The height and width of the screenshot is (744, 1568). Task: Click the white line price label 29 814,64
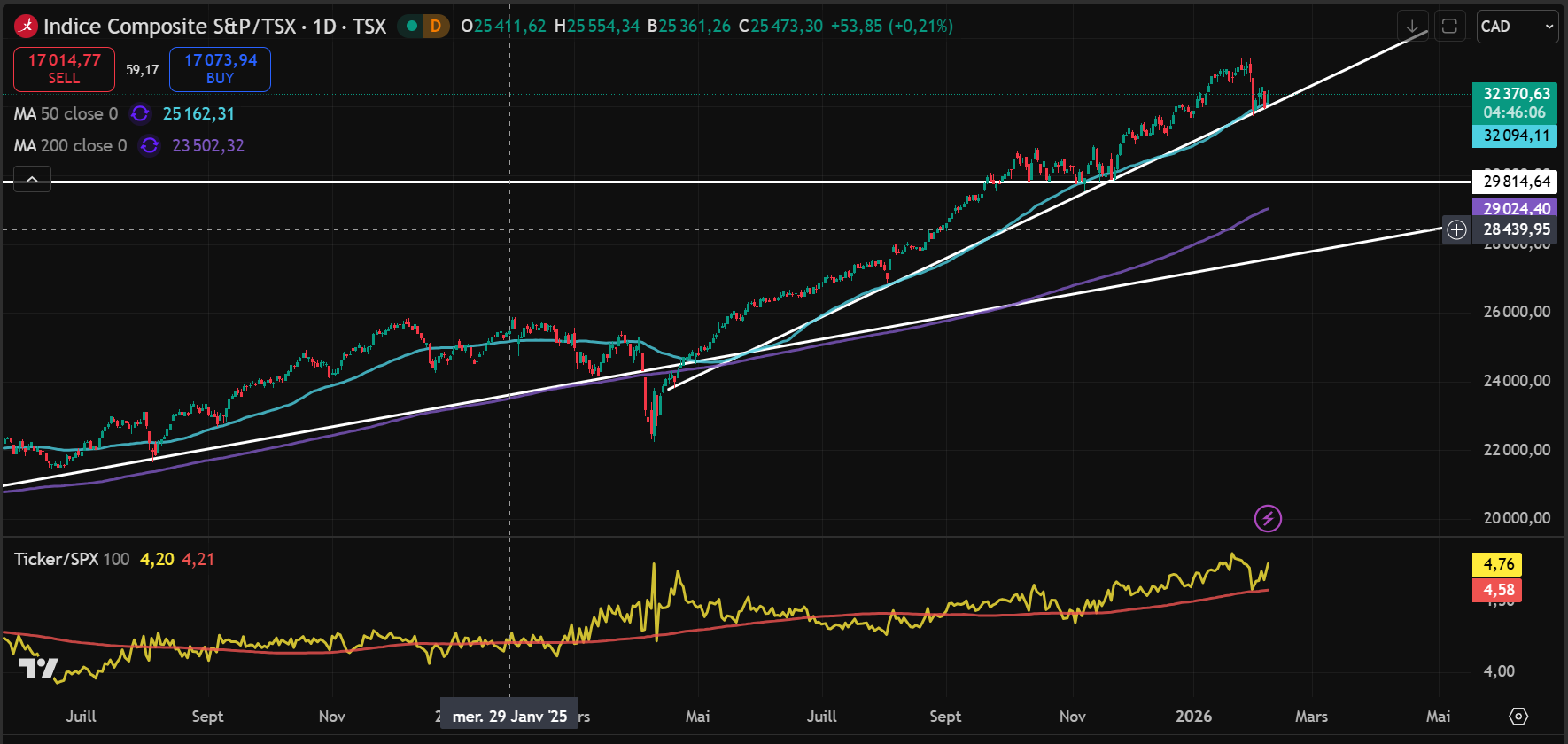[1515, 182]
